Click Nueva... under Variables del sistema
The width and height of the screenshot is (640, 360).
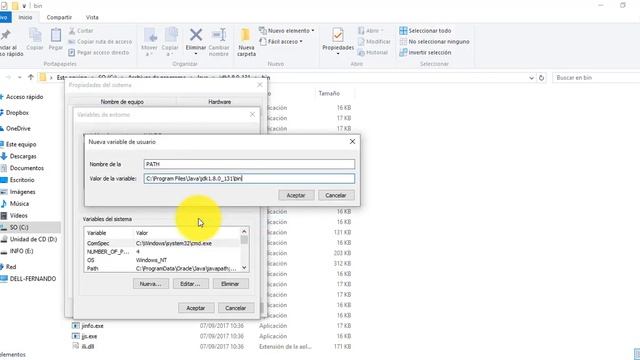pos(151,284)
